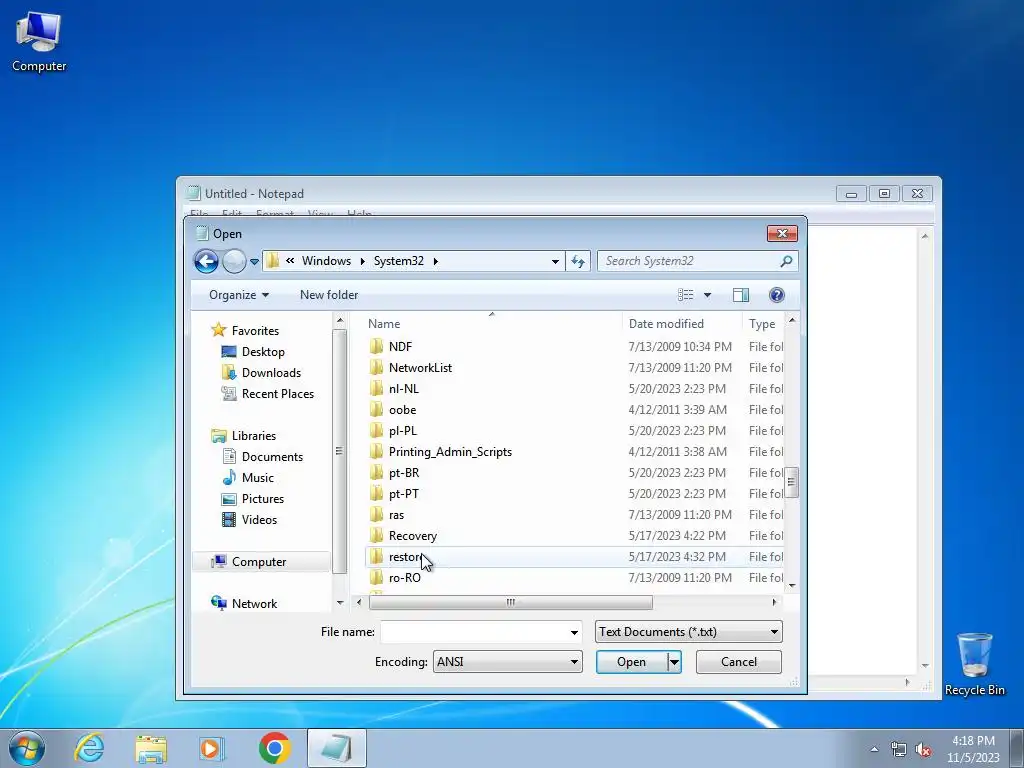Screen dimensions: 1024x768
Task: Click the refresh button beside address bar
Action: click(x=578, y=261)
